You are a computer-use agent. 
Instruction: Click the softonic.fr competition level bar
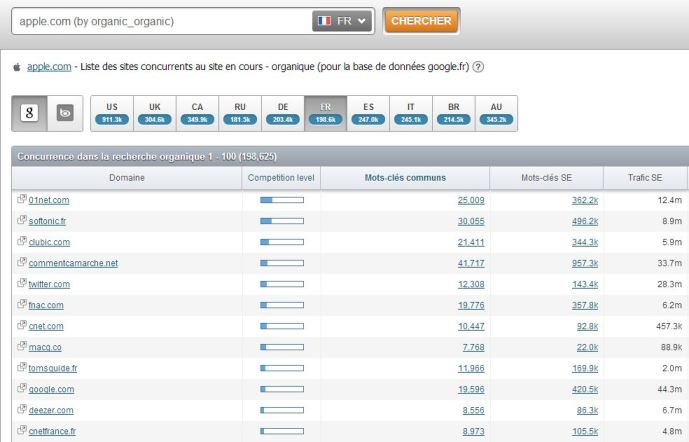[x=282, y=221]
